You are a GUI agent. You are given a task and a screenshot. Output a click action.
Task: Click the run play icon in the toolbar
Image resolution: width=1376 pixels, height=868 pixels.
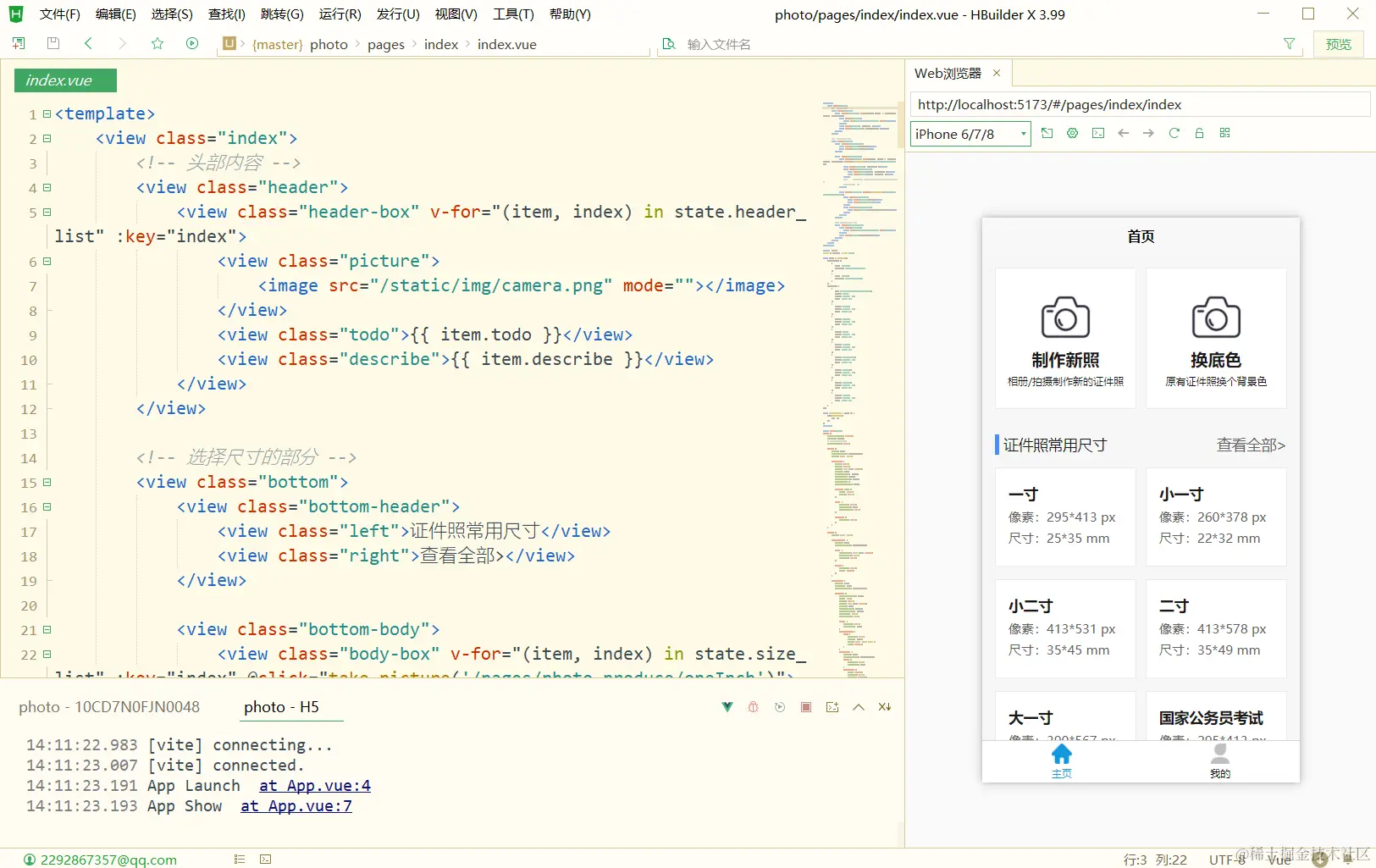[x=192, y=43]
